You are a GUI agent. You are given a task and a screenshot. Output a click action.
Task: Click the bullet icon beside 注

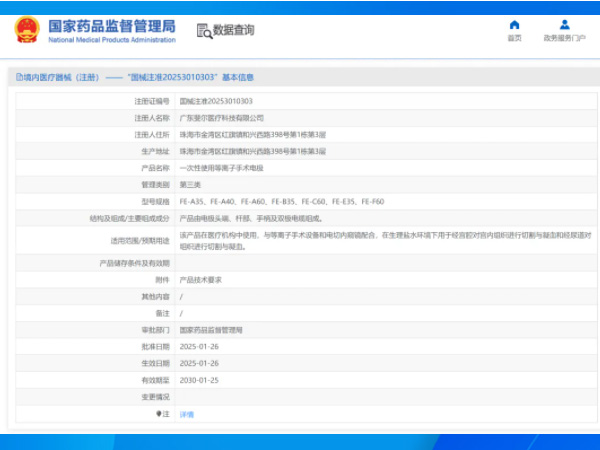[x=158, y=414]
